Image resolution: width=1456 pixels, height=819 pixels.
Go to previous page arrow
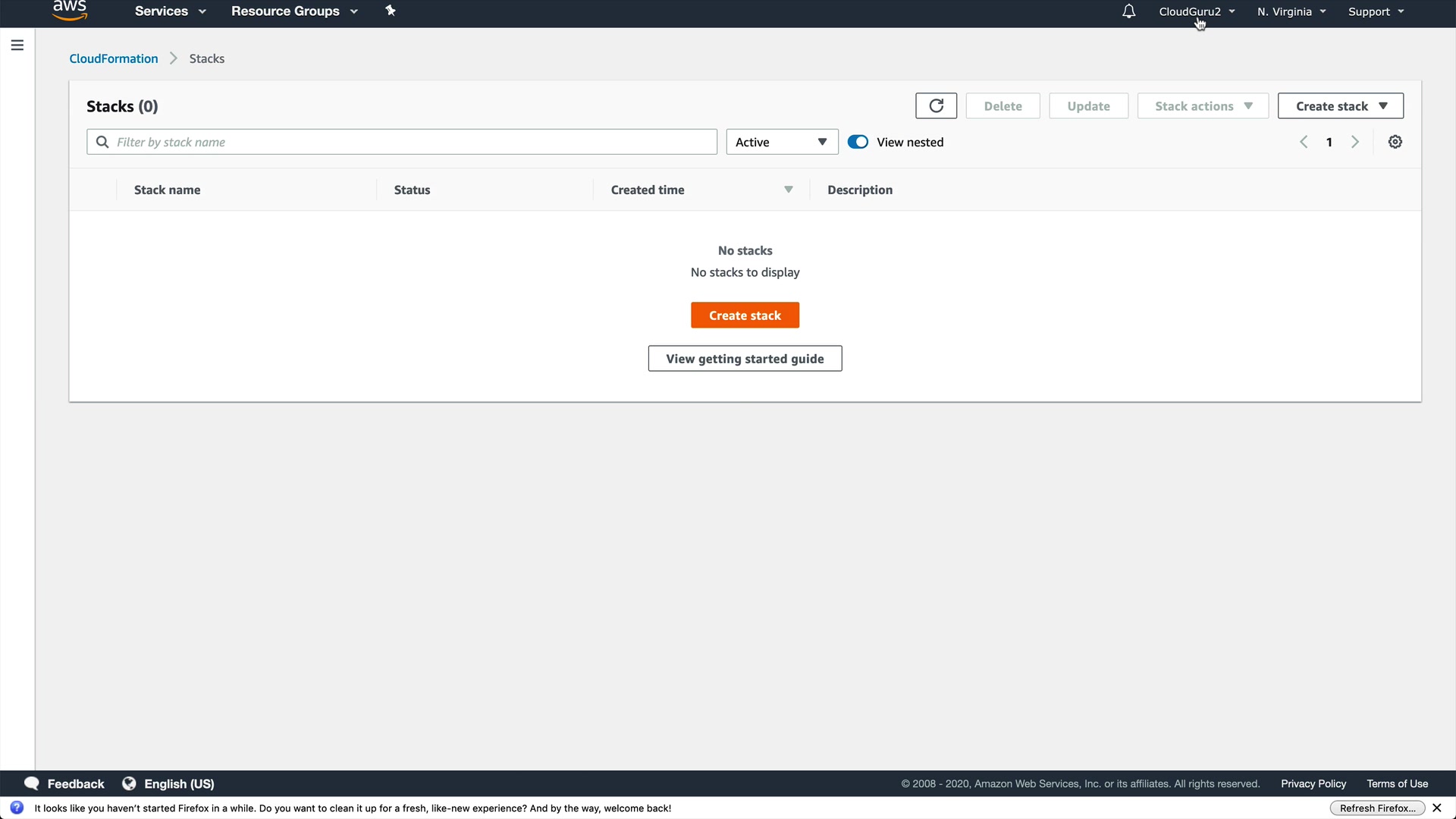[1304, 142]
